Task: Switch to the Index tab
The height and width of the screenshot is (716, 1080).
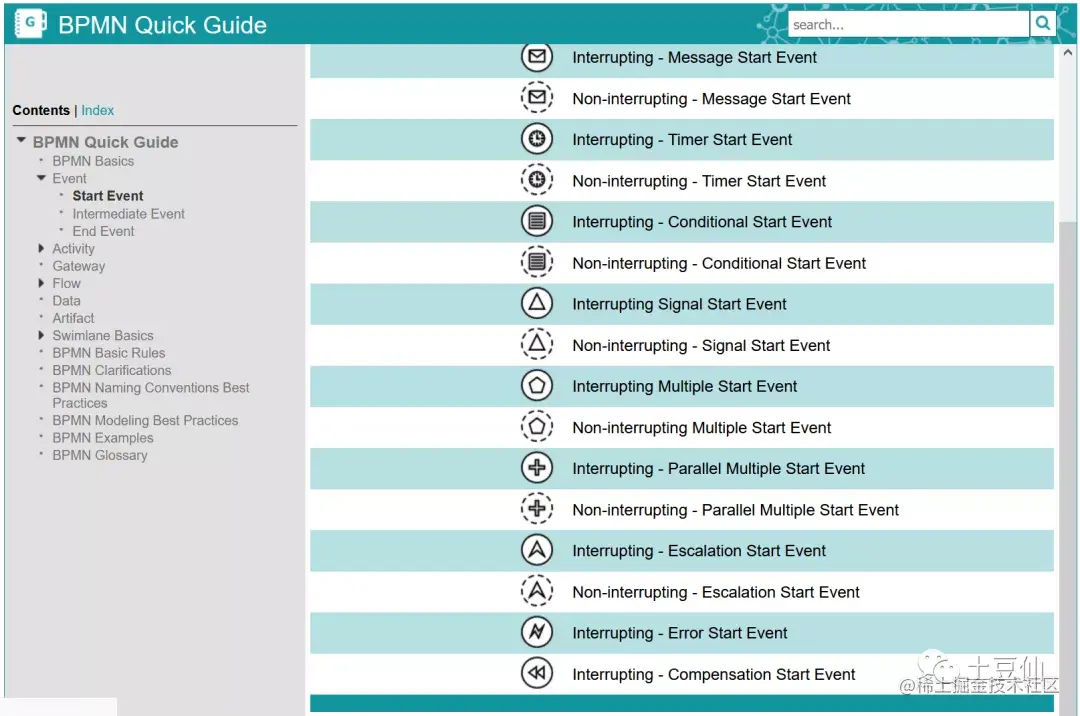Action: (x=97, y=110)
